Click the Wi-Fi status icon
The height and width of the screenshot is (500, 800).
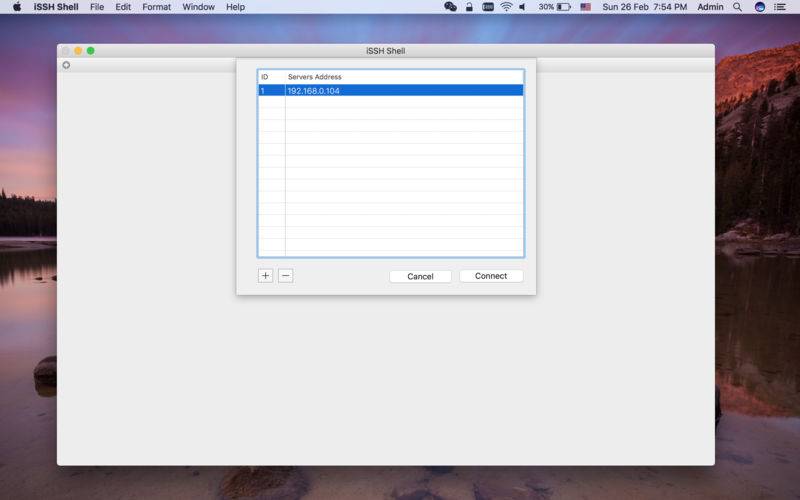506,7
